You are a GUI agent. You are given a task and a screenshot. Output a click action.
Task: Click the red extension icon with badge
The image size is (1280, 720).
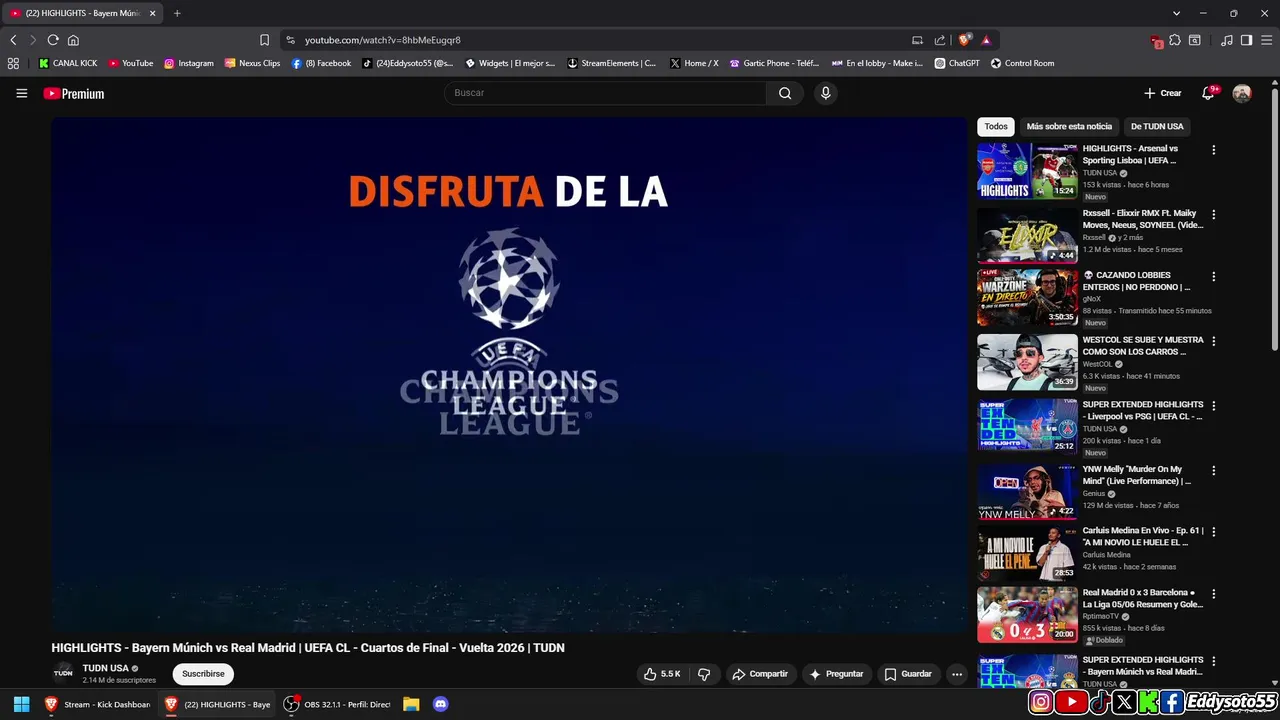coord(1157,41)
